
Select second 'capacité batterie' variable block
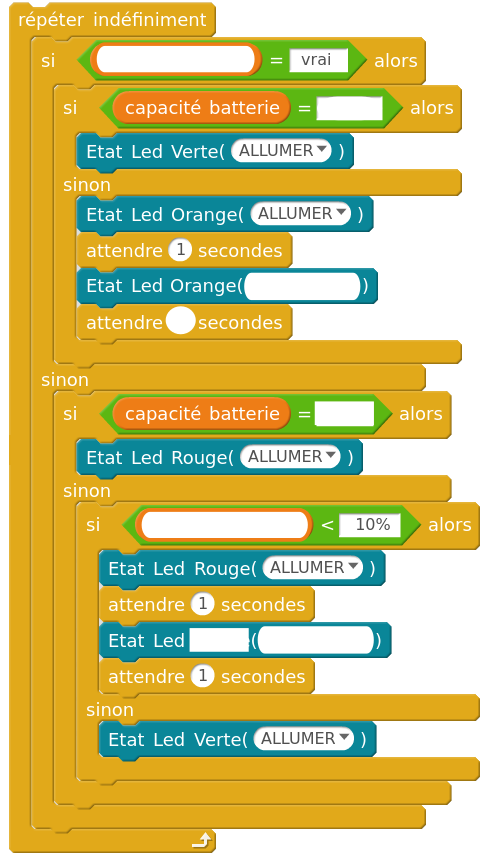pos(202,413)
